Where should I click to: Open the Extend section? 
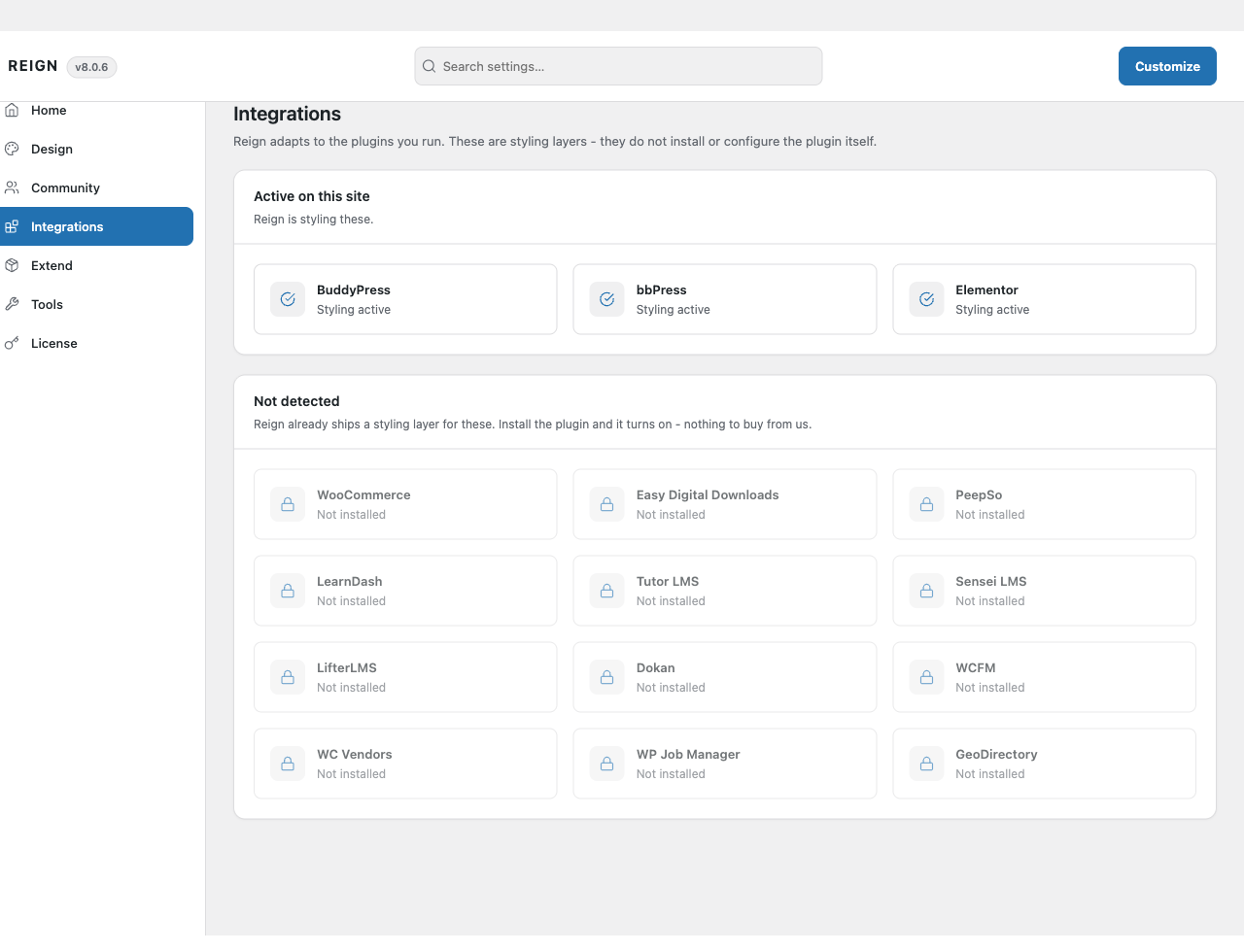pos(96,265)
